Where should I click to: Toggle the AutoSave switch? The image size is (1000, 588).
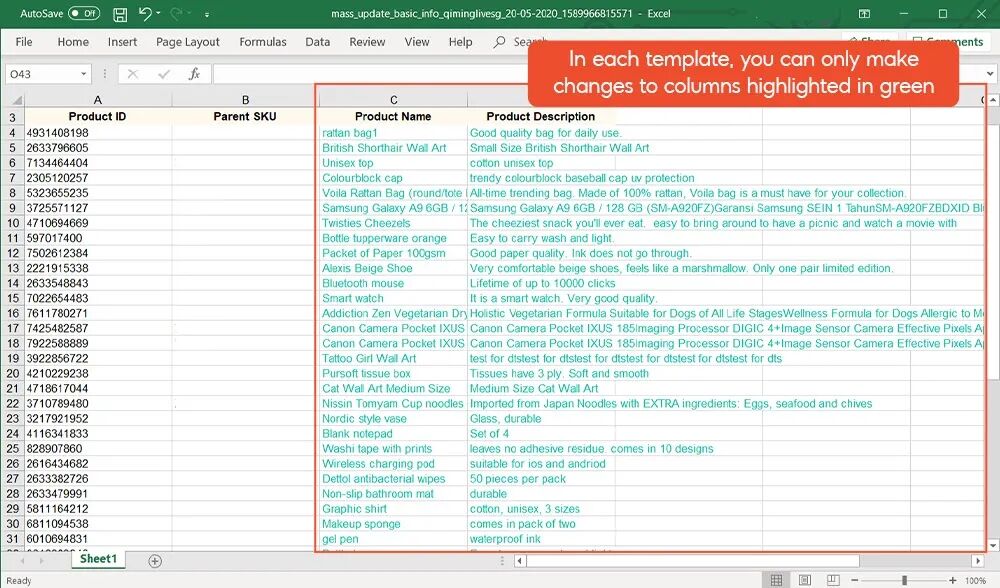(x=84, y=13)
